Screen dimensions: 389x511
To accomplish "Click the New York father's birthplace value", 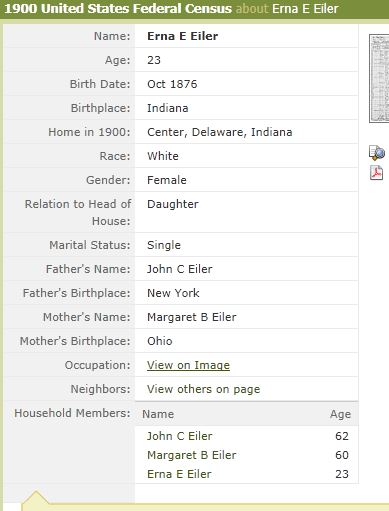I will [173, 293].
